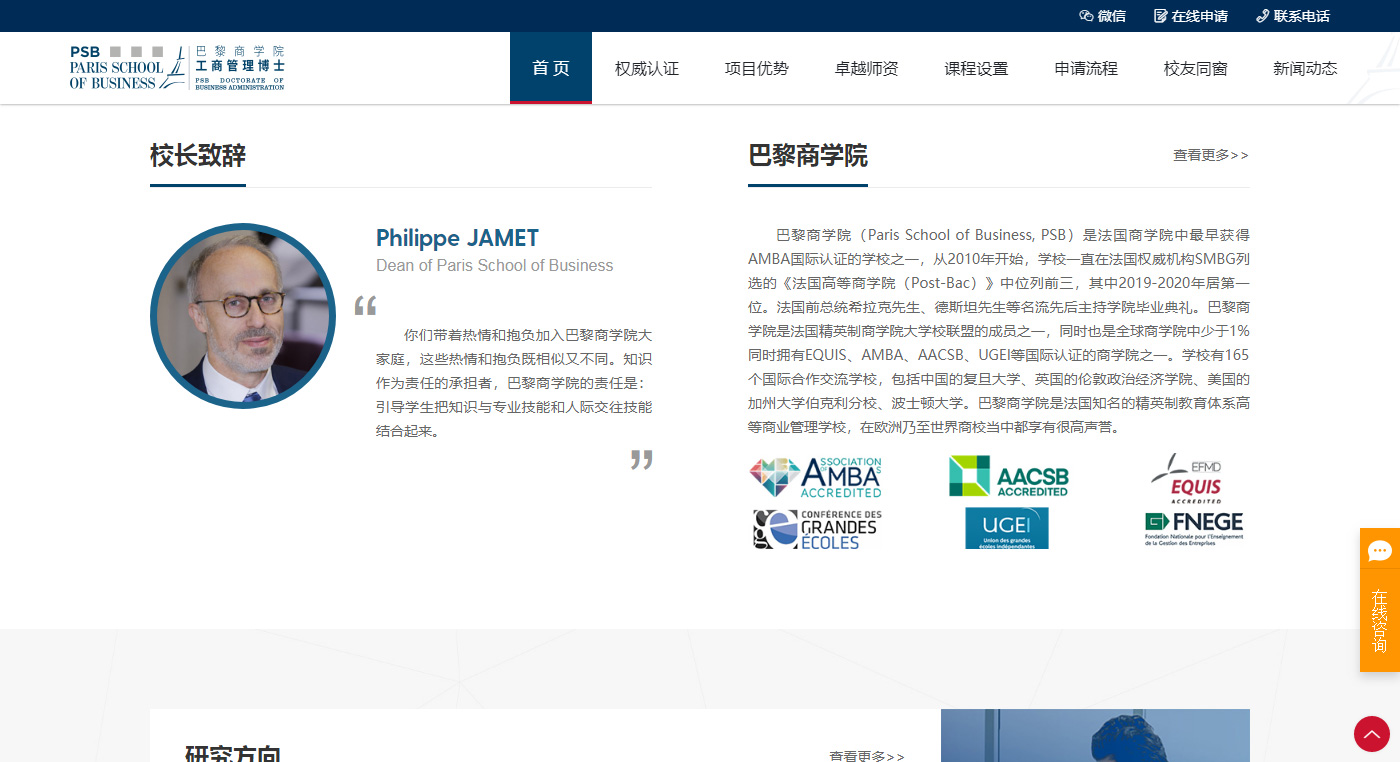This screenshot has width=1400, height=762.
Task: Click the EQUIS accreditation logo
Action: coord(1186,477)
